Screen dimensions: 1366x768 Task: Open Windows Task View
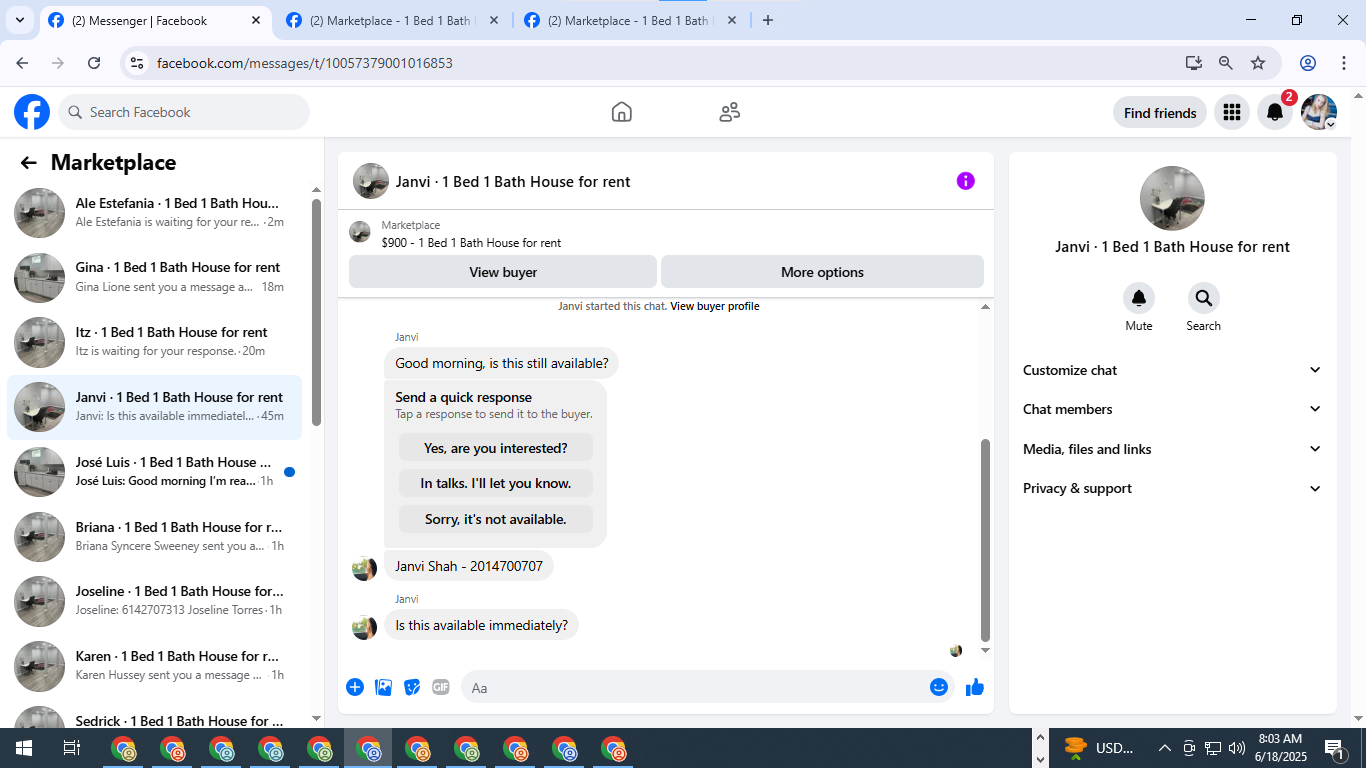[72, 748]
